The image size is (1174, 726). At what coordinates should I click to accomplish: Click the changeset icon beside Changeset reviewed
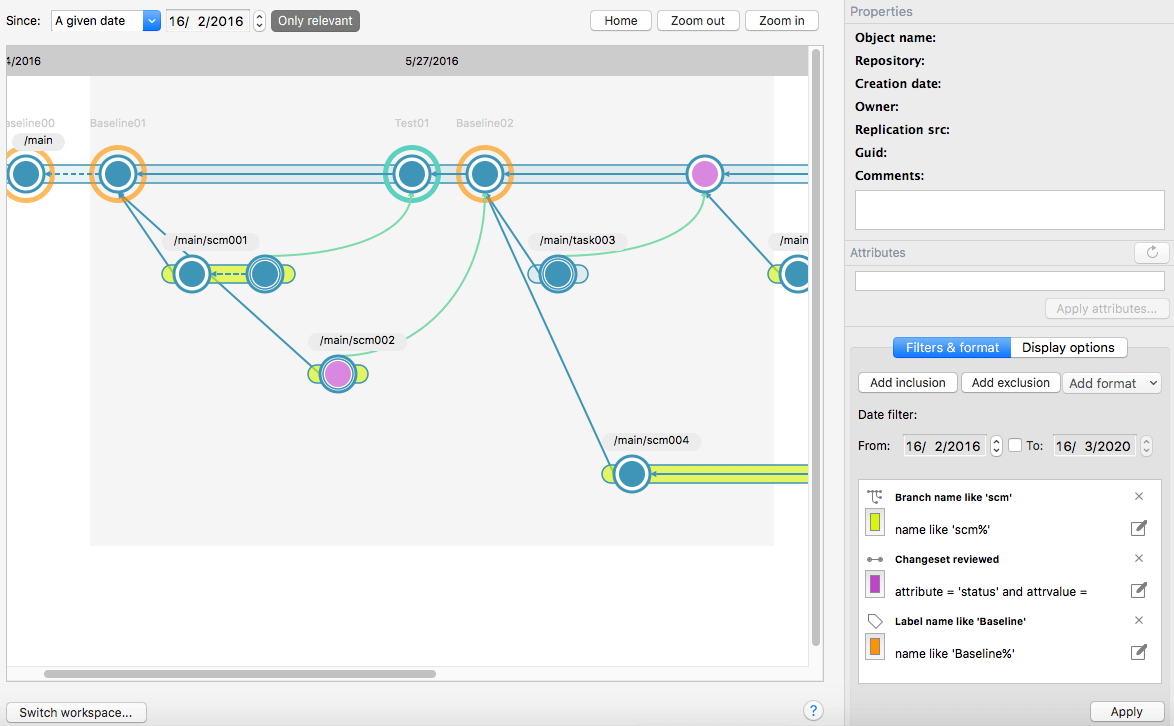coord(875,559)
